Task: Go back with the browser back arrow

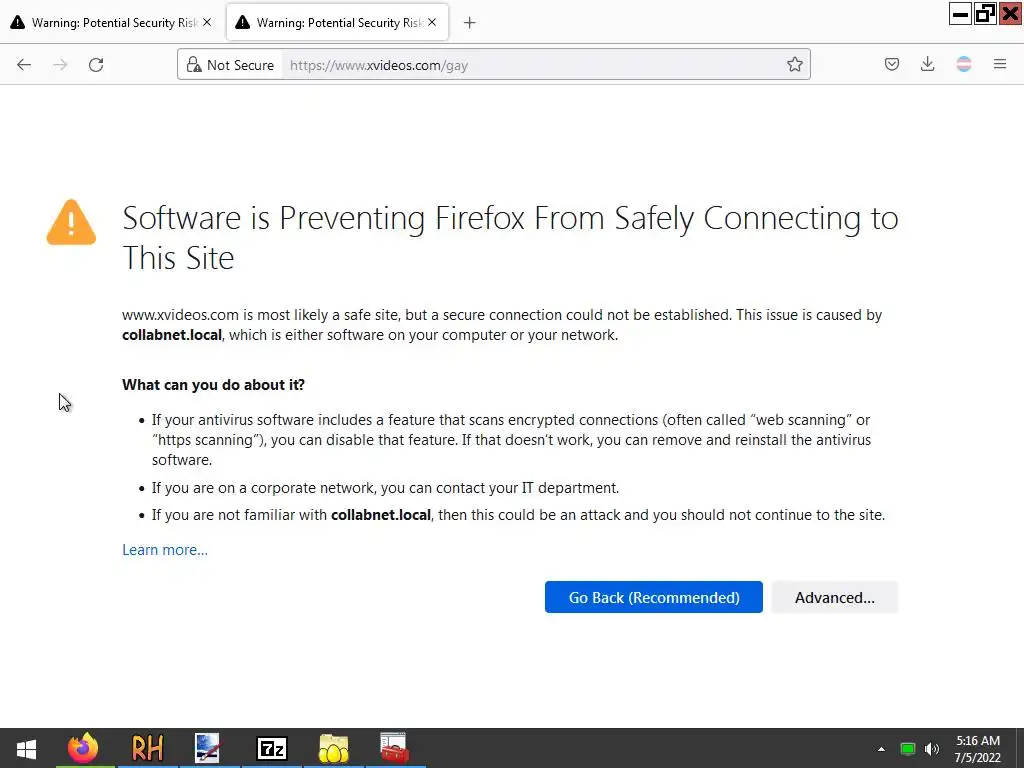Action: [x=24, y=65]
